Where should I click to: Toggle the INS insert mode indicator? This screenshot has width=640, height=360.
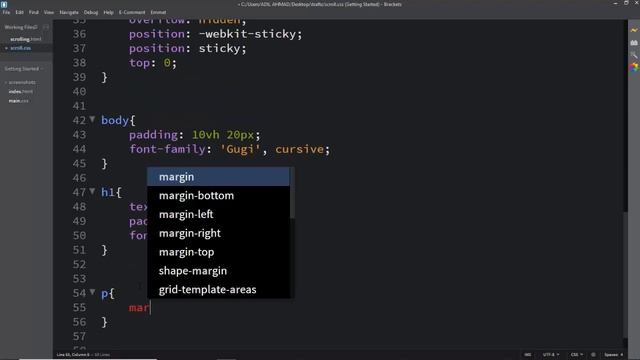(x=527, y=355)
